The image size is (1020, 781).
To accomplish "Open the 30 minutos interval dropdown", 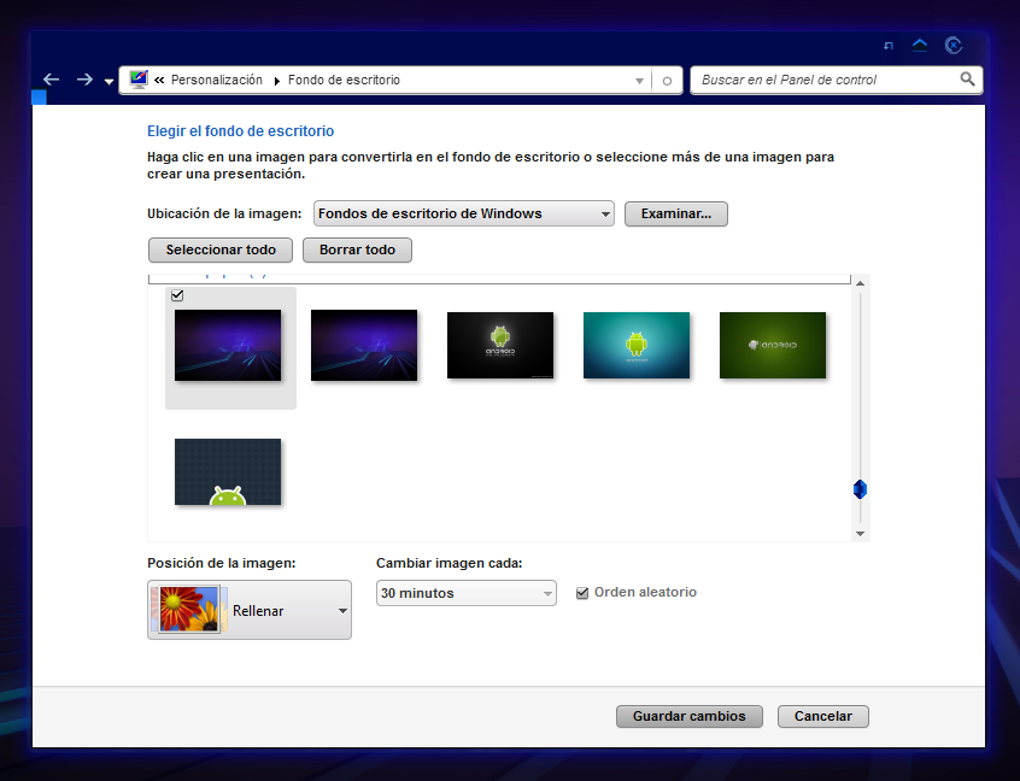I will pyautogui.click(x=466, y=593).
